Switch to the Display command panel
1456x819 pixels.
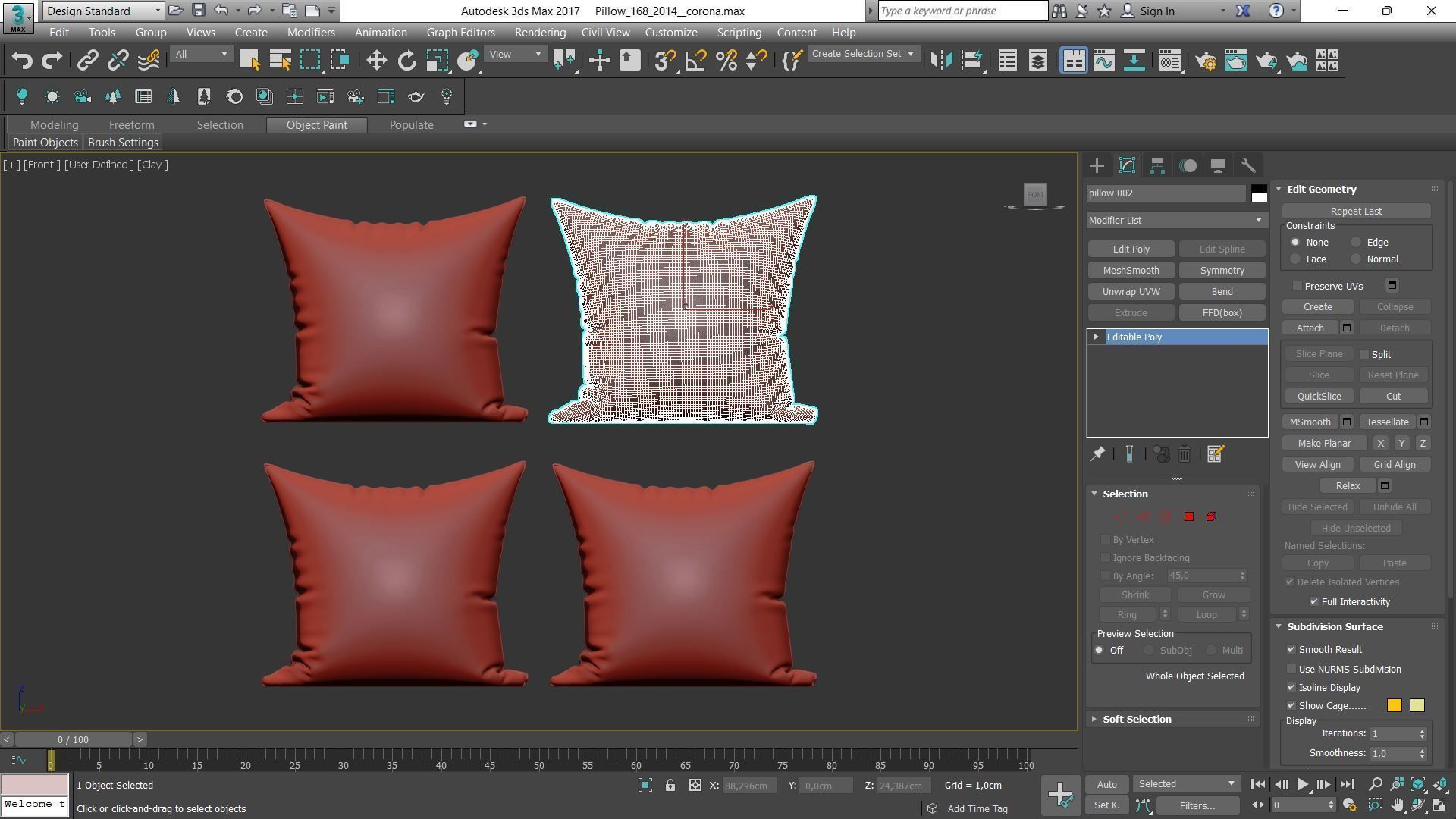(x=1218, y=165)
